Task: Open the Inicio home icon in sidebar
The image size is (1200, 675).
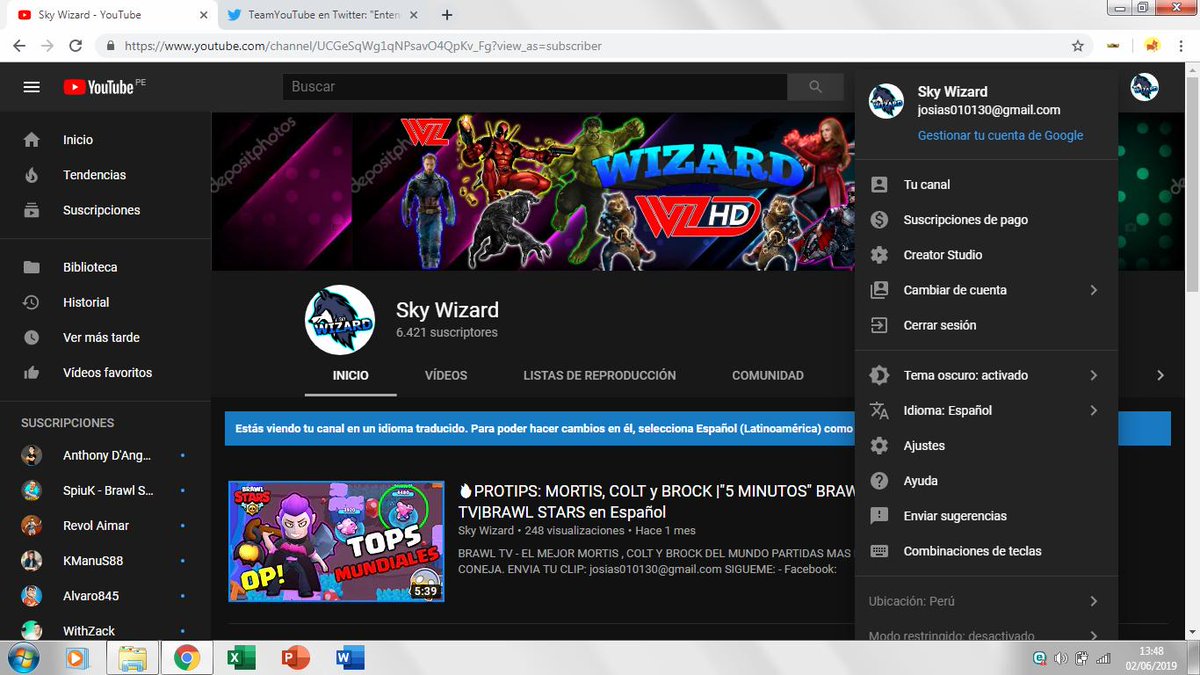Action: [32, 140]
